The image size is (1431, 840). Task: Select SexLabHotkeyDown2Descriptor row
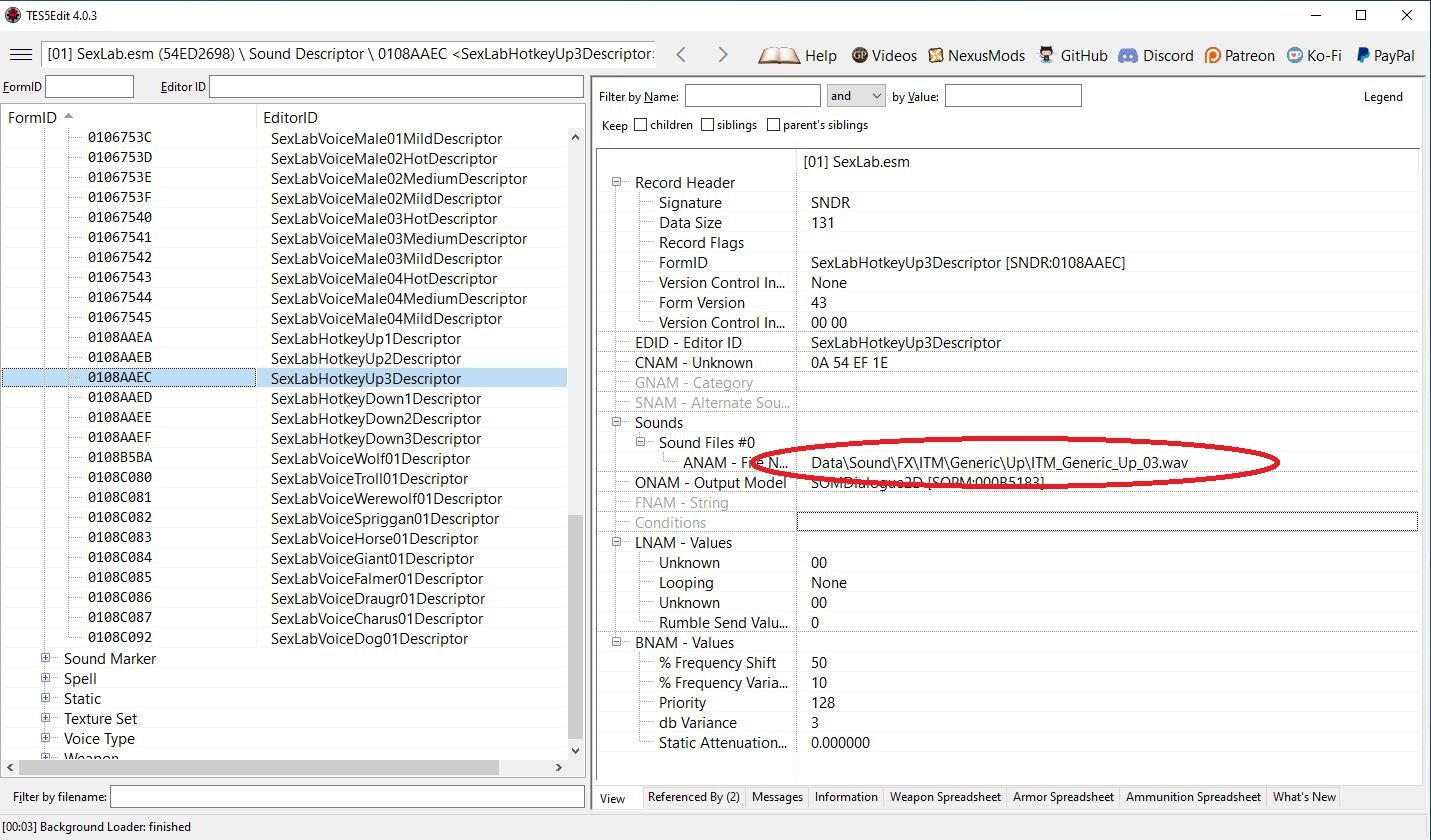284,418
